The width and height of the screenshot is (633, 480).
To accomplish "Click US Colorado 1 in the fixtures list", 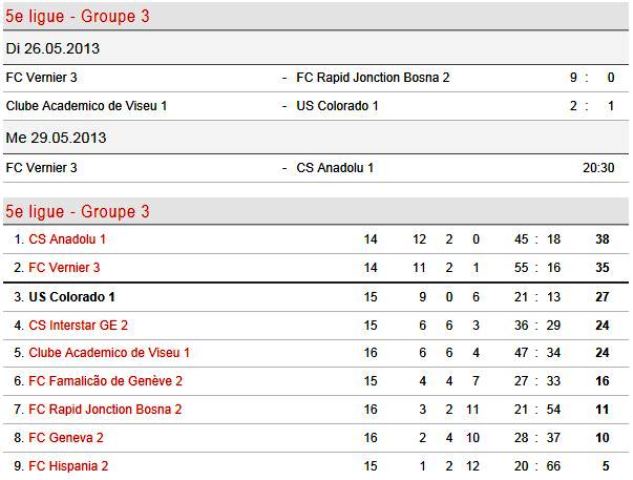I will [x=337, y=106].
